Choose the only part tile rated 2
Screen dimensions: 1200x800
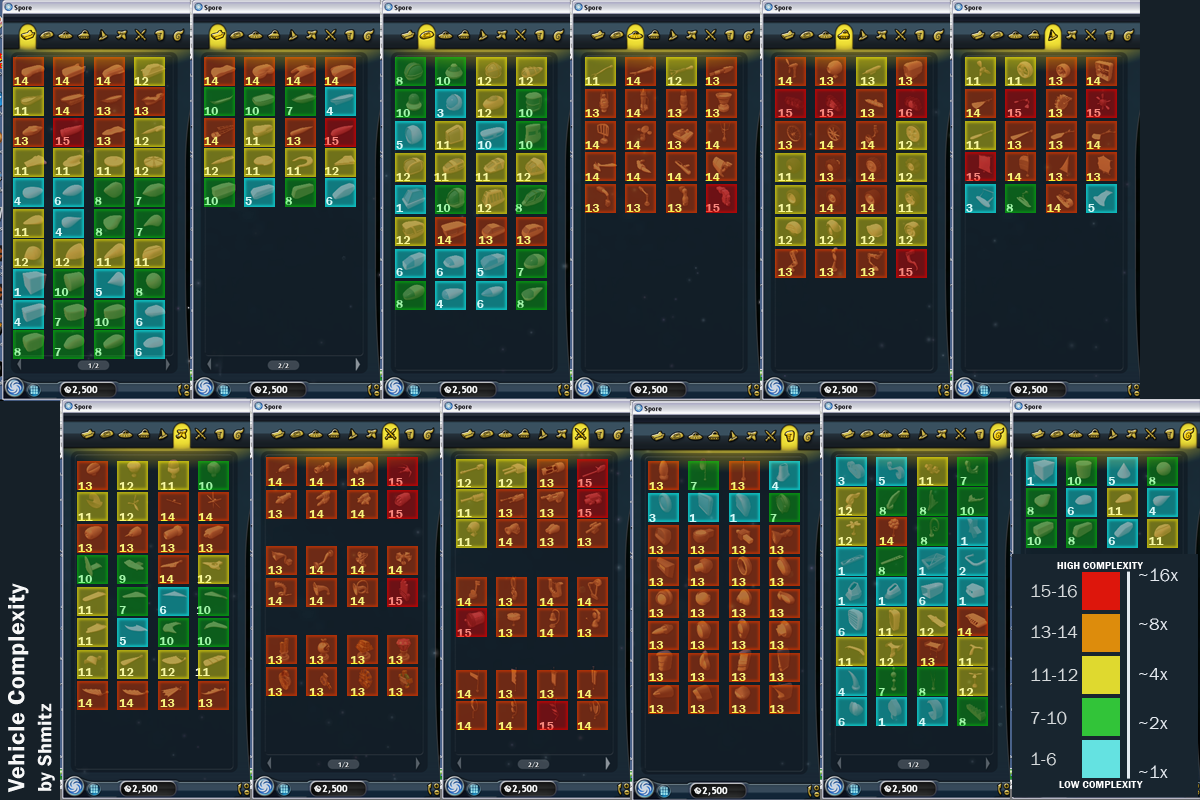[972, 560]
